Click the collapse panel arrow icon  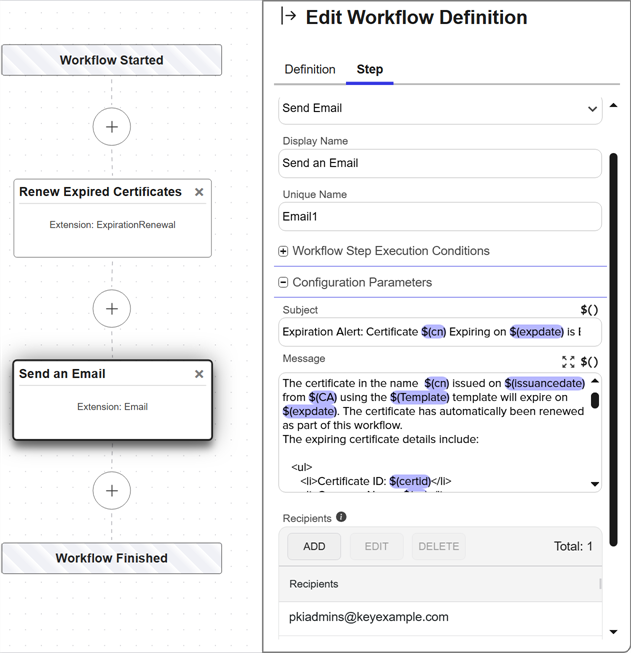tap(289, 16)
